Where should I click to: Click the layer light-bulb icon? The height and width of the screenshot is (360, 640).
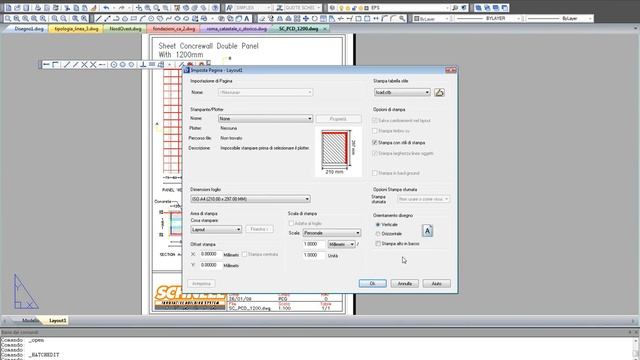point(341,8)
